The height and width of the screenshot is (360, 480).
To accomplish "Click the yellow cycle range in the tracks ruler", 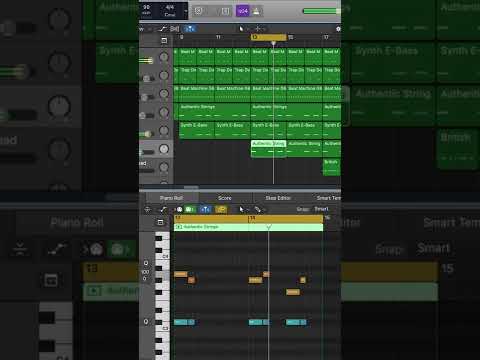I will pos(269,37).
